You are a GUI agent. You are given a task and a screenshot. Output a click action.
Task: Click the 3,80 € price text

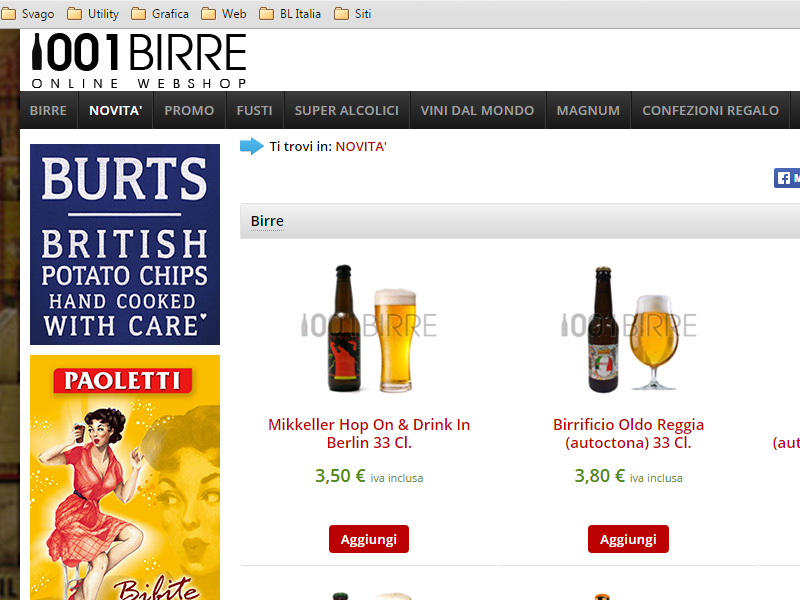599,476
